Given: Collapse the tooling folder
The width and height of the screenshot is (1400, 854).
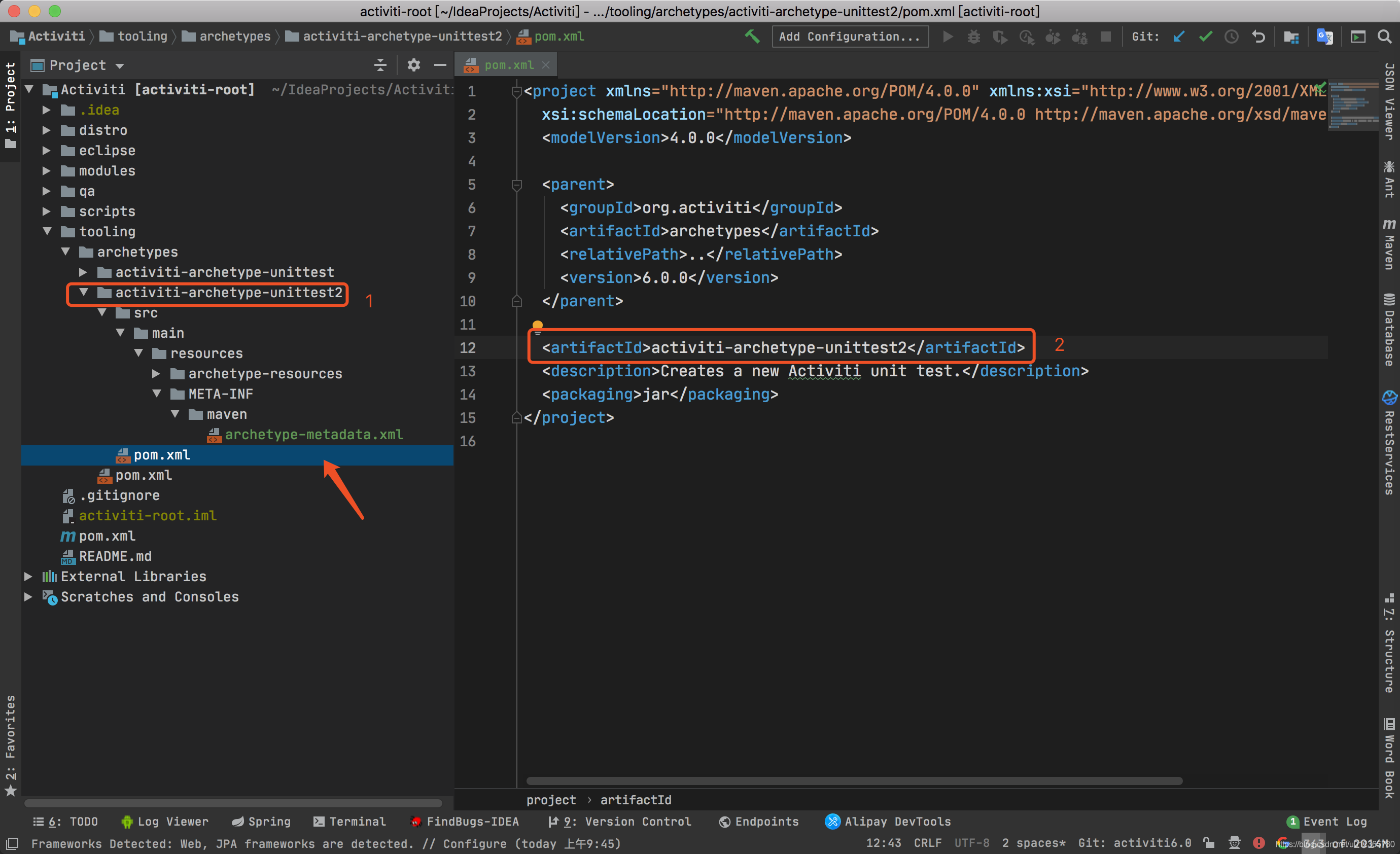Looking at the screenshot, I should 47,232.
